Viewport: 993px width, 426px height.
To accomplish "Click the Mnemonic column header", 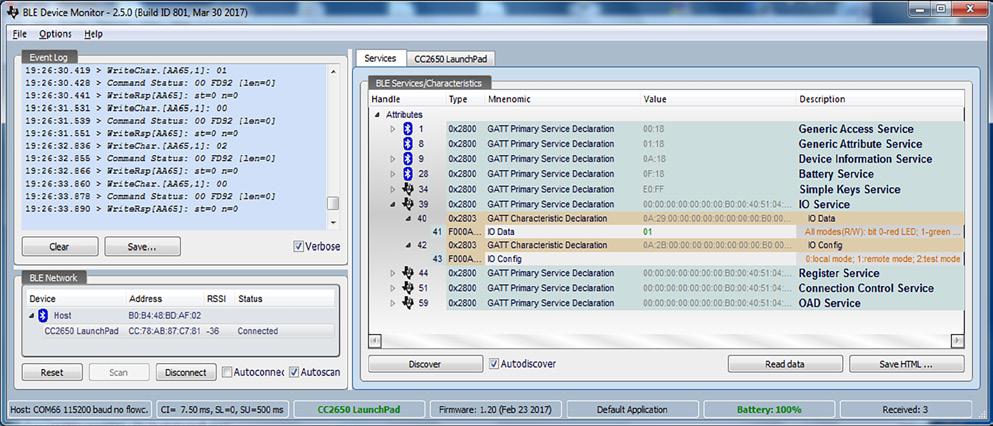I will (x=562, y=99).
